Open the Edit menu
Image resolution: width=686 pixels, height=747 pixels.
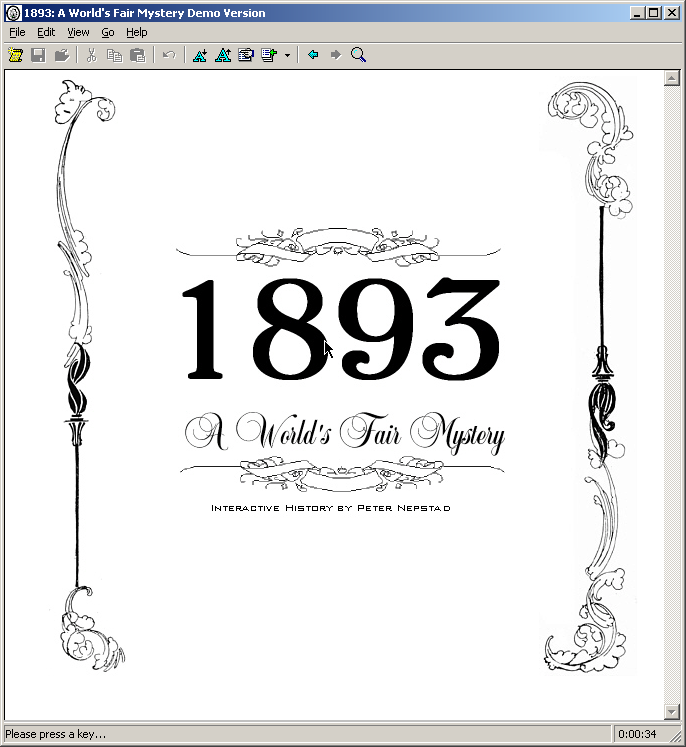point(46,32)
